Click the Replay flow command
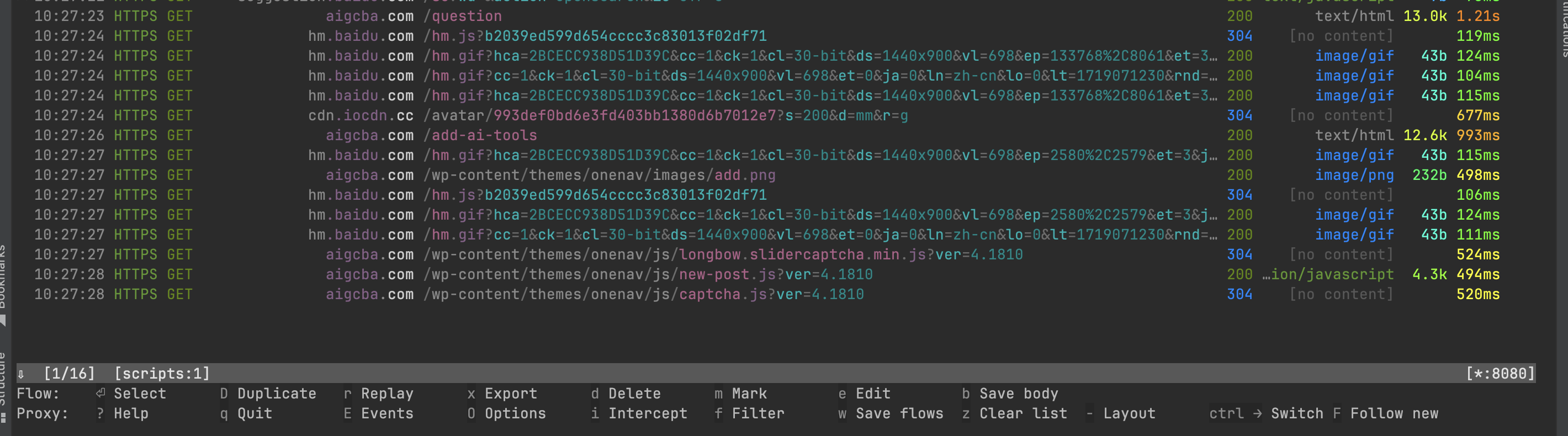Image resolution: width=1568 pixels, height=436 pixels. (x=386, y=394)
